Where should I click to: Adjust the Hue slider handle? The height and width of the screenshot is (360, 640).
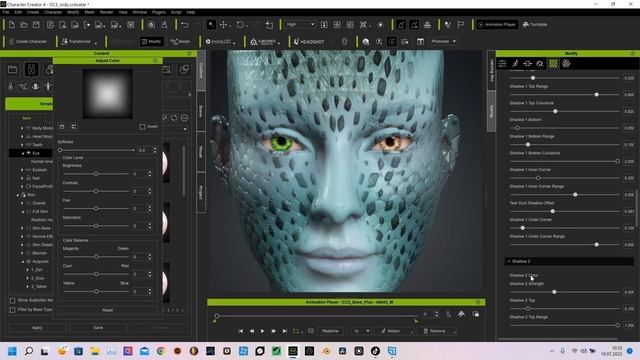(96, 209)
